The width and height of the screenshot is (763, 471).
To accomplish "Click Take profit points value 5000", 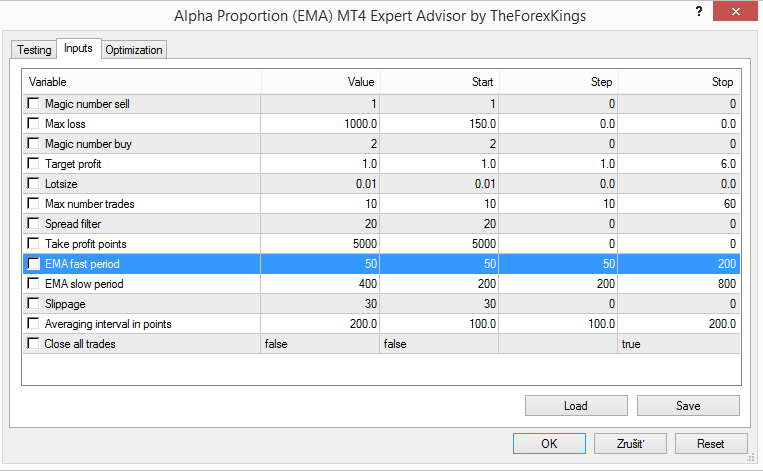I will 320,243.
